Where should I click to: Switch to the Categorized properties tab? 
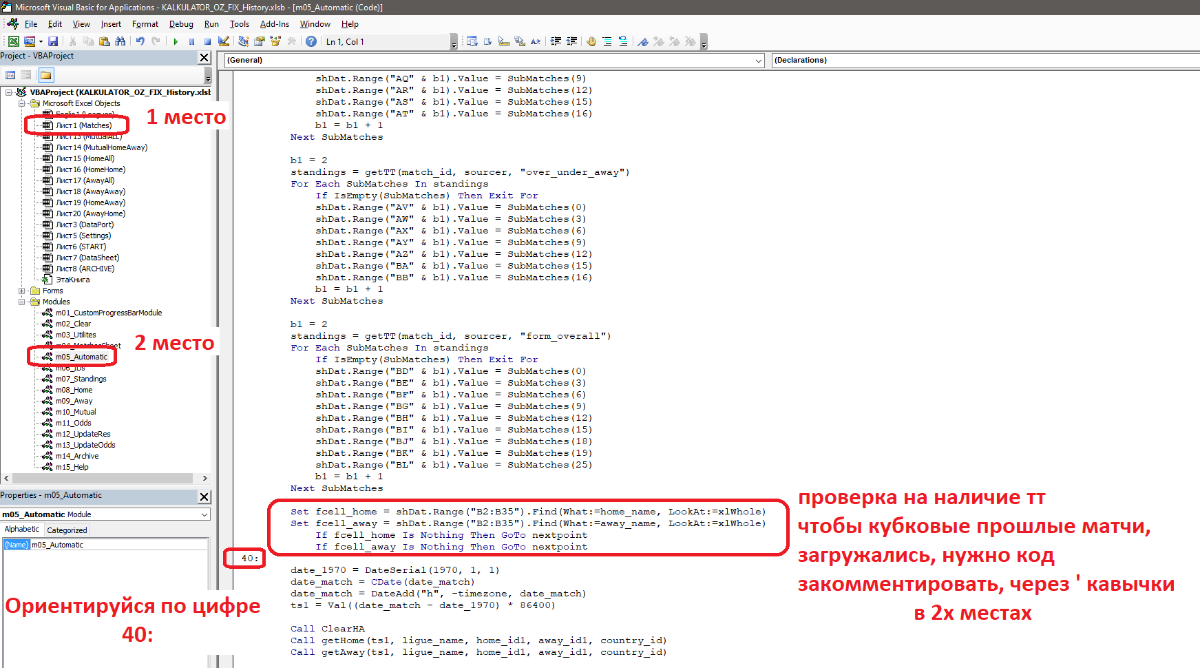click(x=68, y=530)
